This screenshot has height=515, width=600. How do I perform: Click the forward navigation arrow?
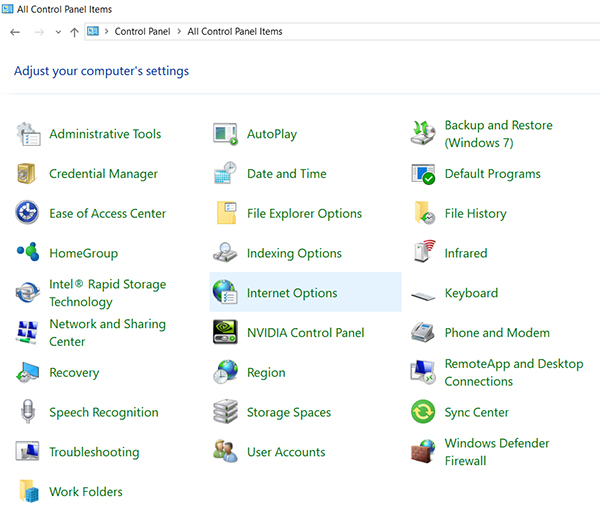[x=39, y=32]
